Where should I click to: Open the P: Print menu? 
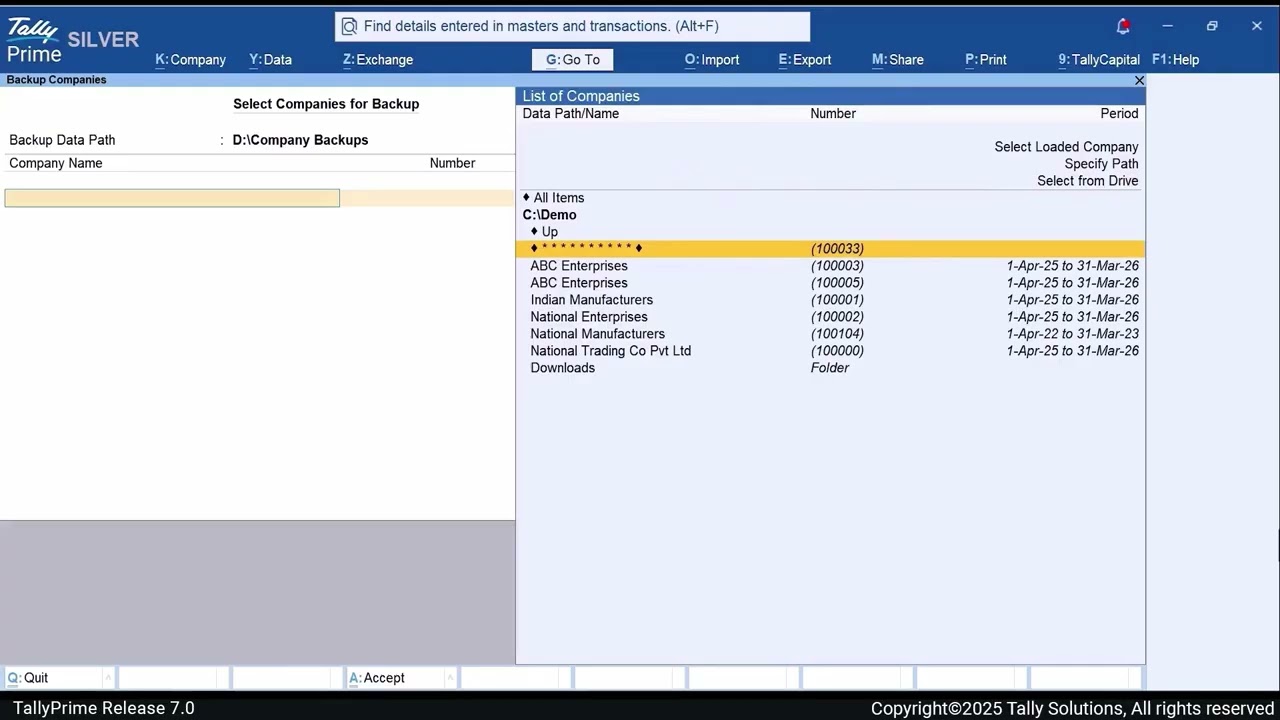coord(985,60)
